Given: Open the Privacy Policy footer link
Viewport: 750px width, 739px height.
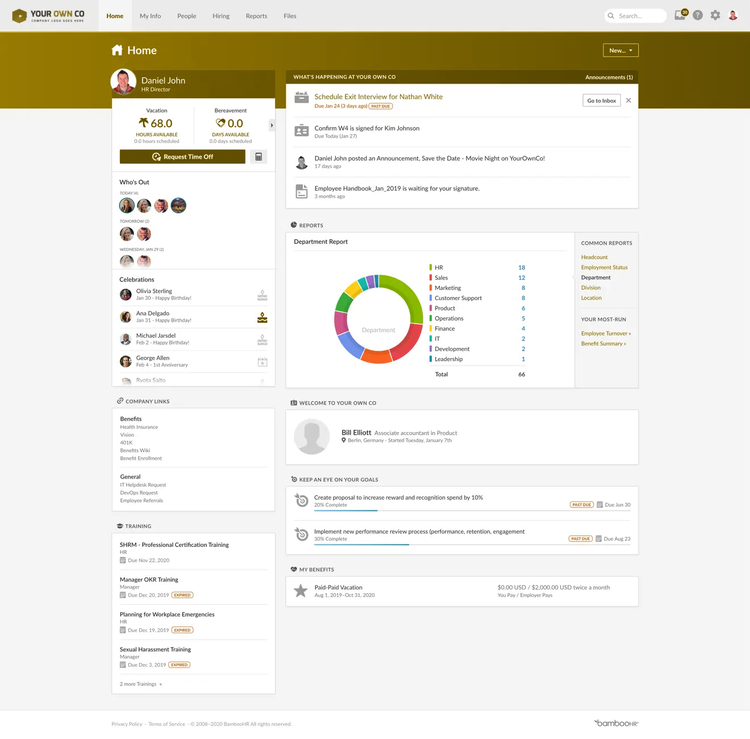Looking at the screenshot, I should click(x=127, y=724).
